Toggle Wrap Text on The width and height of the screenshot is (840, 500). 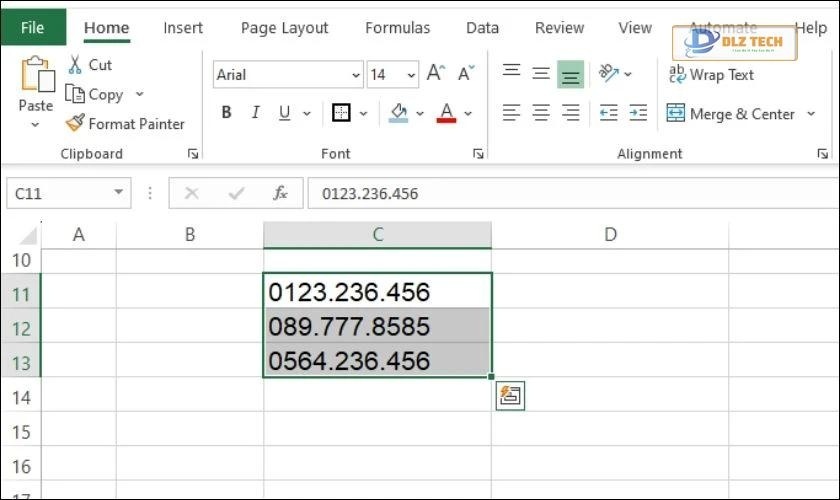[x=711, y=75]
